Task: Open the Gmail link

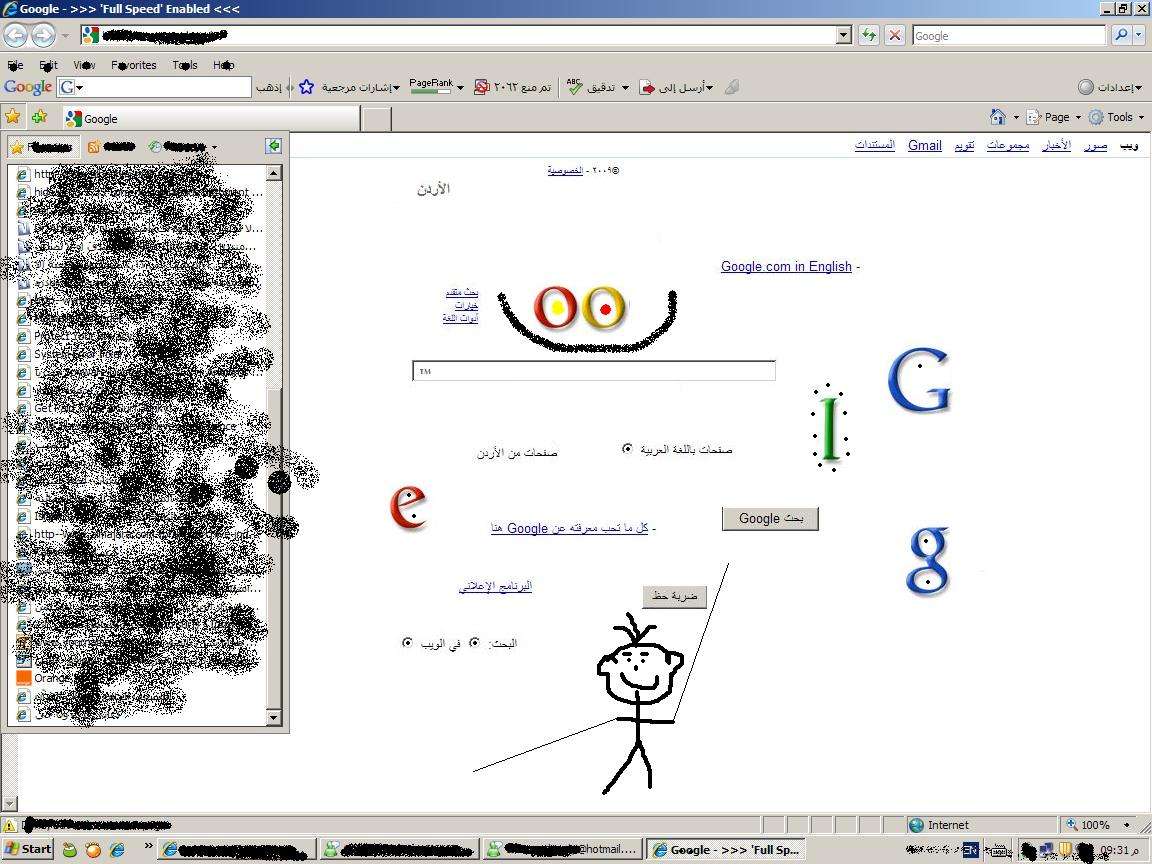Action: 924,145
